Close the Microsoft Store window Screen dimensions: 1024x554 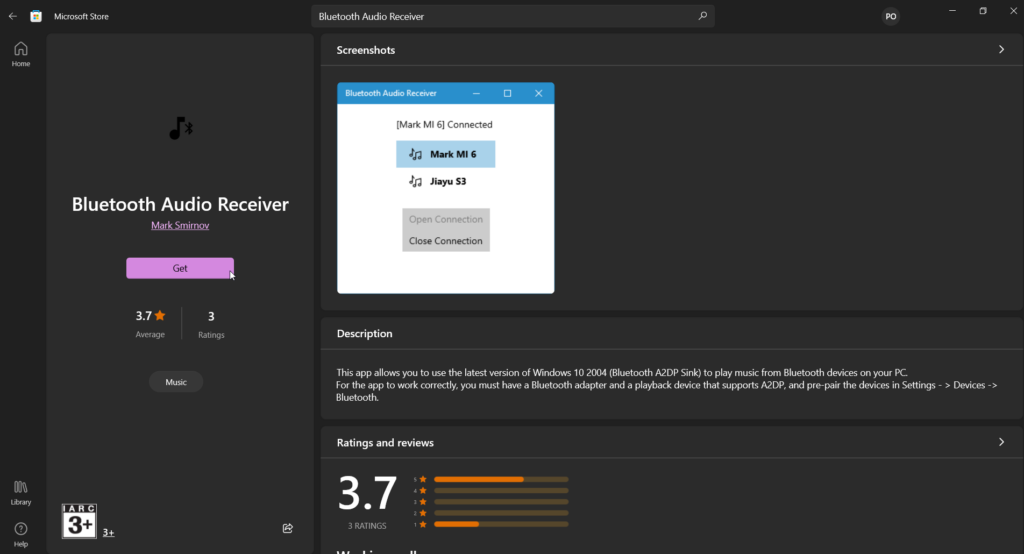point(1013,11)
